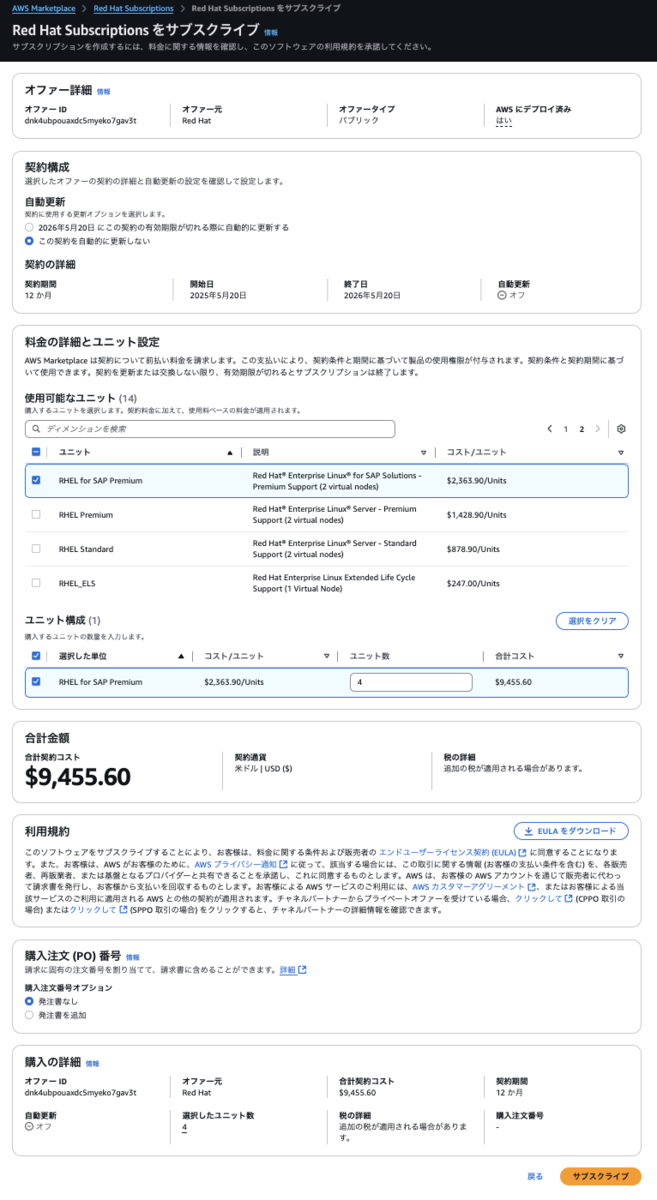The width and height of the screenshot is (657, 1200).
Task: Click $1,428.90/Units cost cell
Action: [x=477, y=515]
